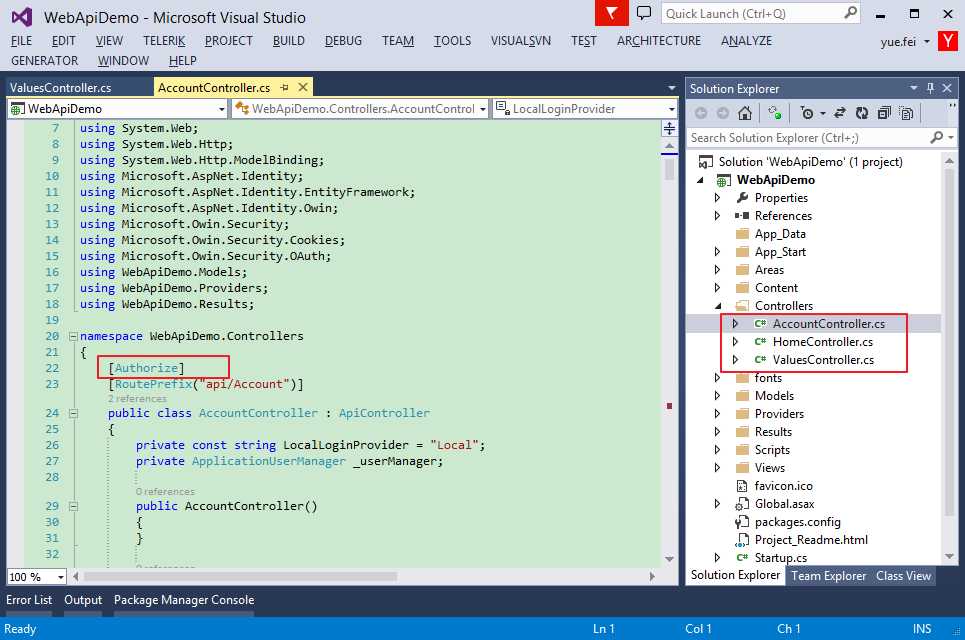Open the yue.fei account dropdown arrow
The height and width of the screenshot is (640, 965).
tap(926, 42)
